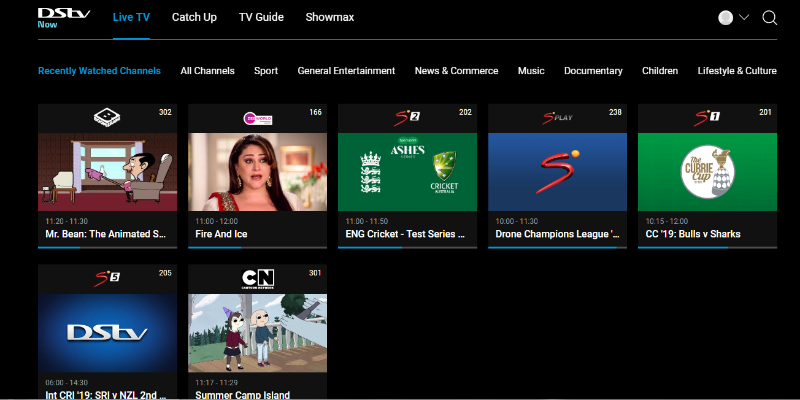Image resolution: width=800 pixels, height=400 pixels.
Task: Click the SuperSport Play channel logo
Action: point(557,117)
